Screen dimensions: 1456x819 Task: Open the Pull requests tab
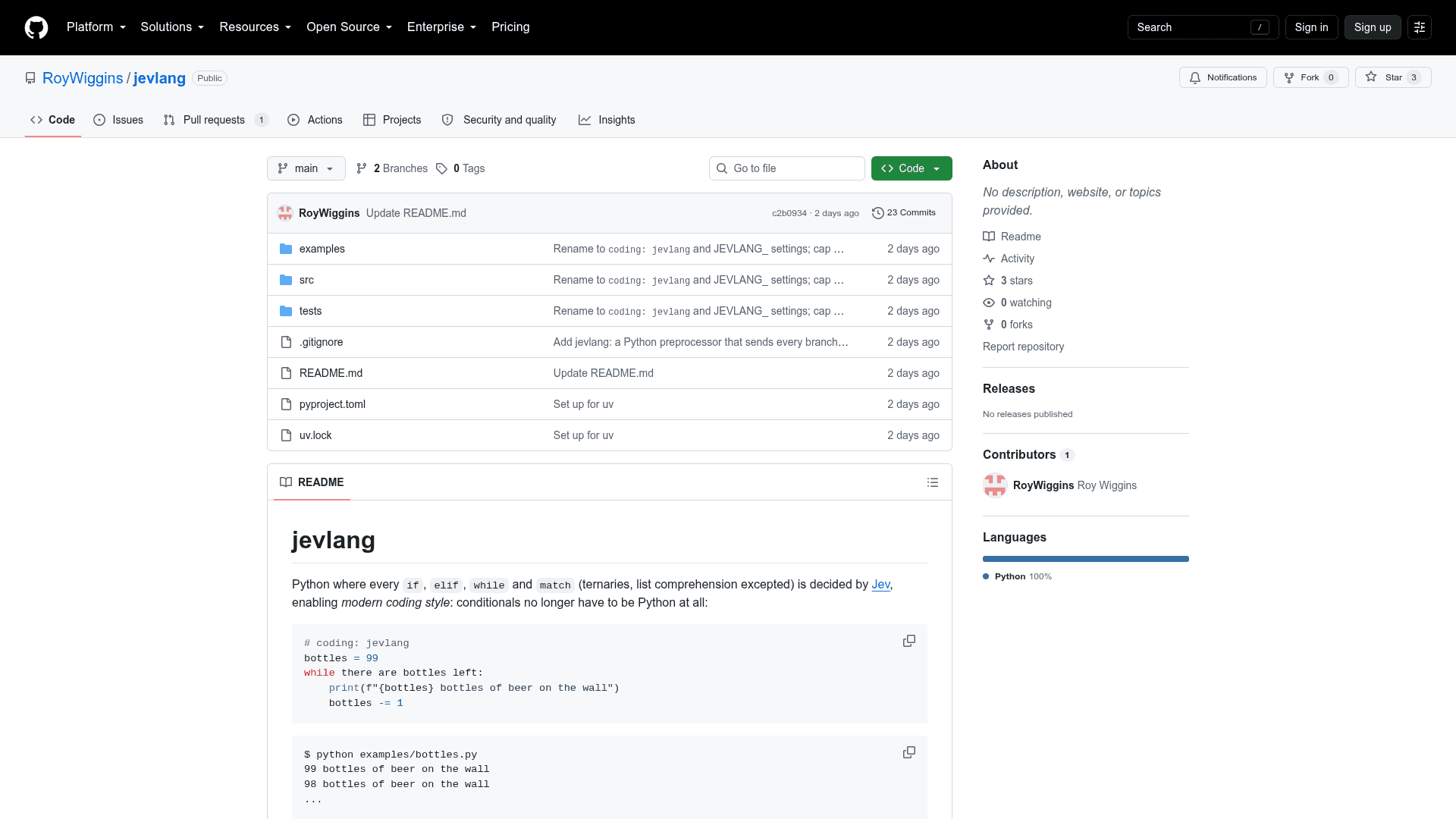click(x=215, y=120)
